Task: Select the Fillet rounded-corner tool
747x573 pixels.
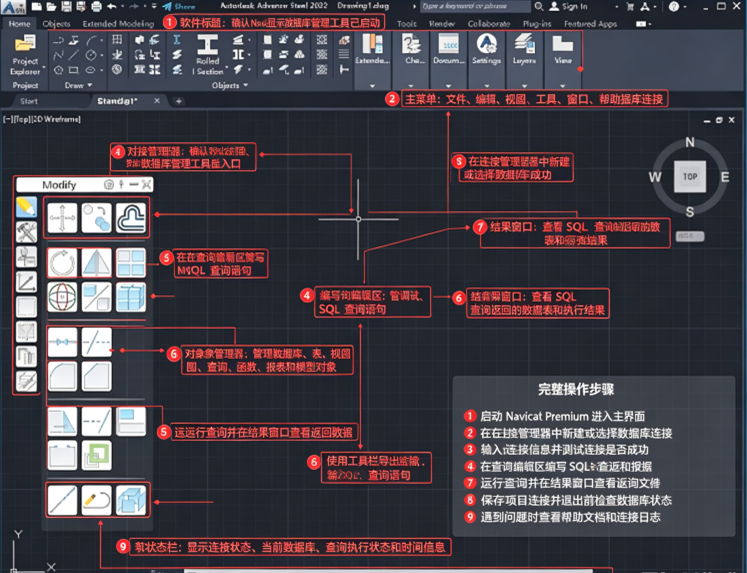Action: pos(62,376)
